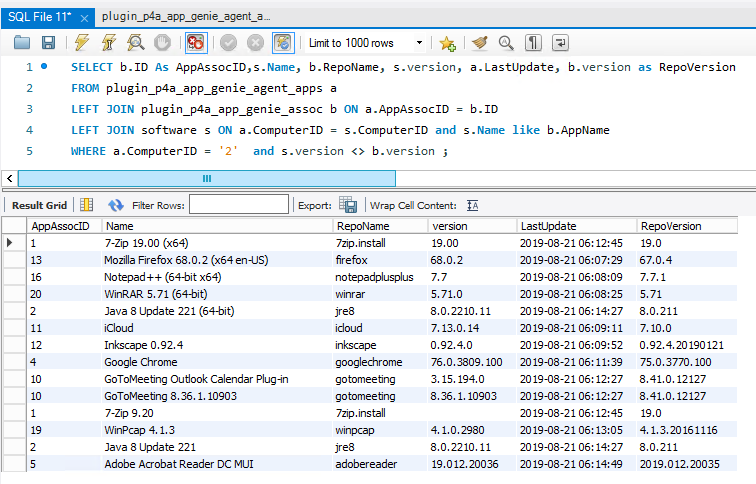Viewport: 756px width, 484px height.
Task: Click the beautify query broom icon
Action: coord(480,43)
